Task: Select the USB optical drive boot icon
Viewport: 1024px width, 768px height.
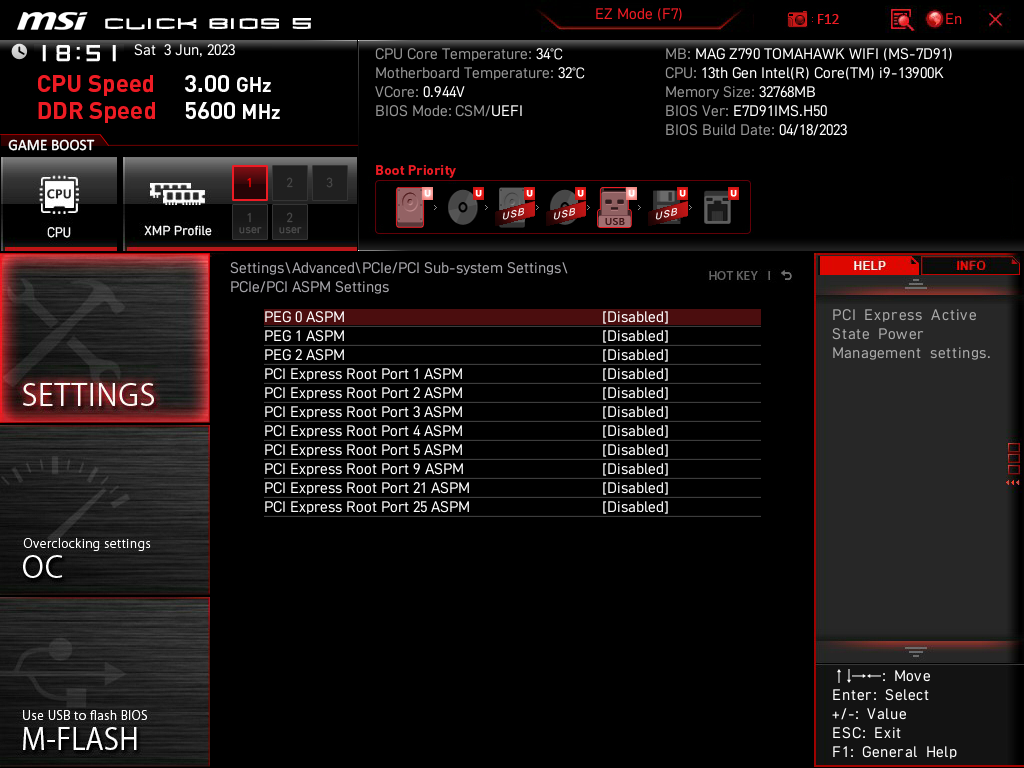Action: click(x=566, y=207)
